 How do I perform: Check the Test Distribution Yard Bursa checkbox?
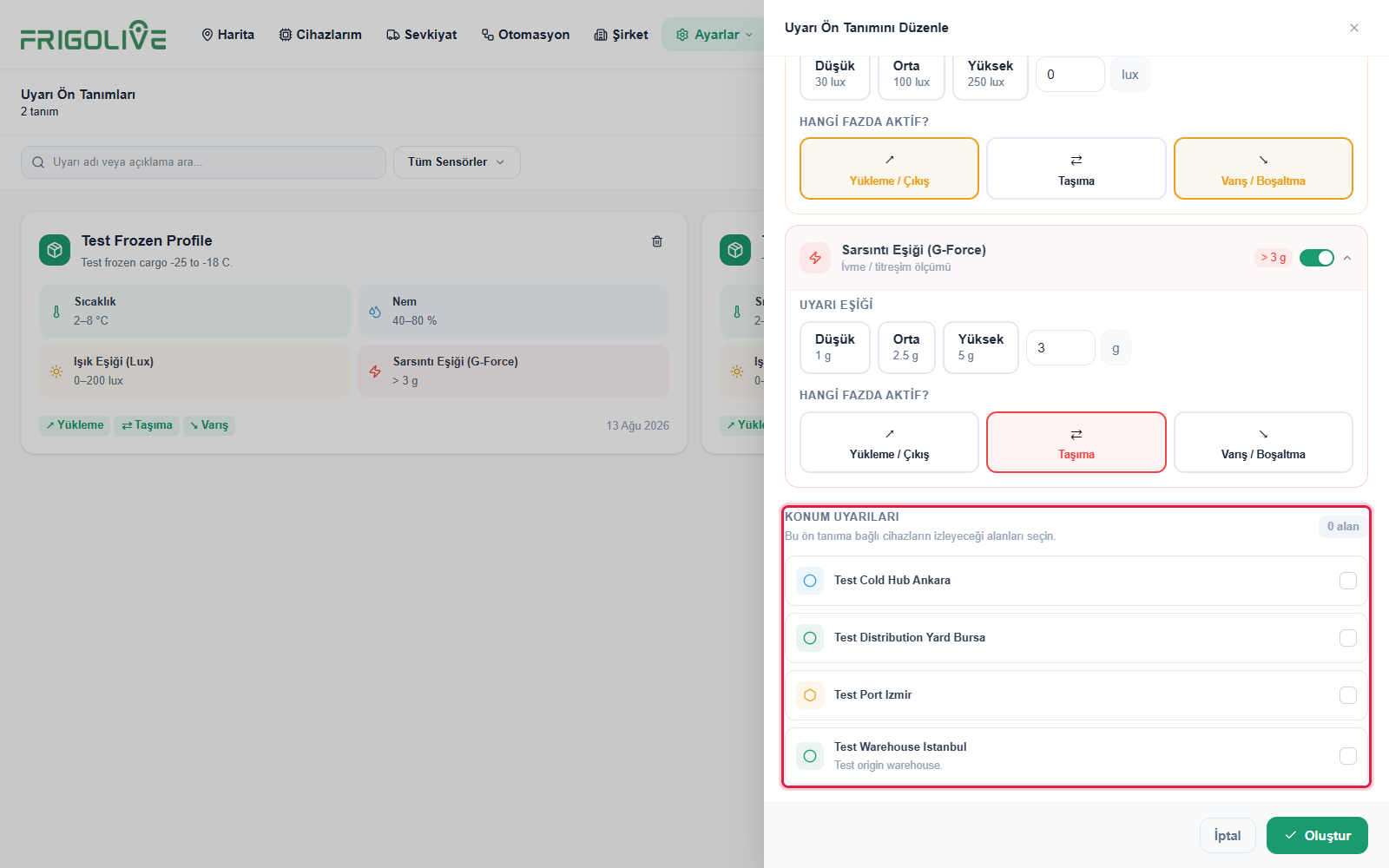click(1347, 638)
